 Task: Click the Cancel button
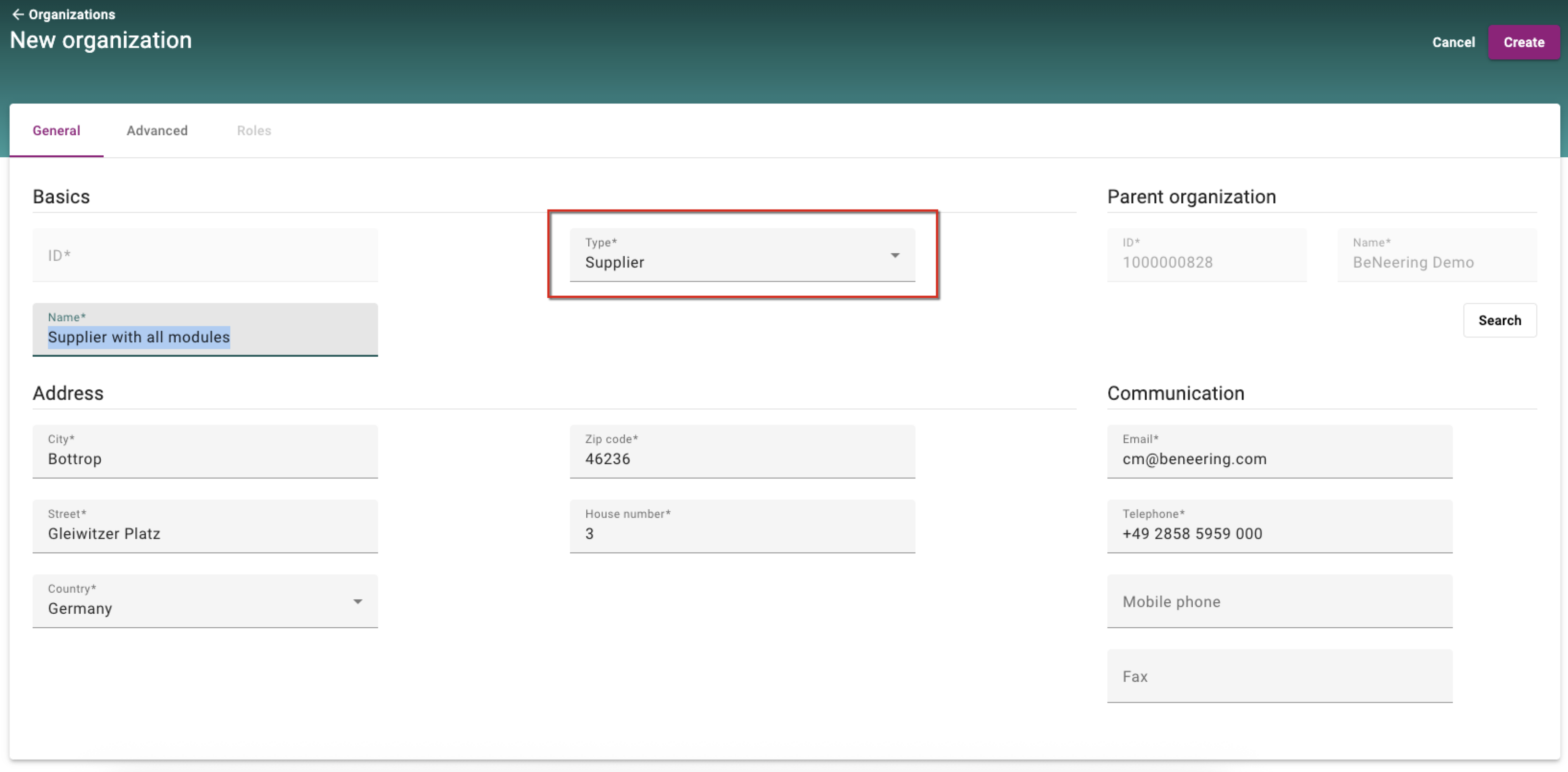(1453, 42)
